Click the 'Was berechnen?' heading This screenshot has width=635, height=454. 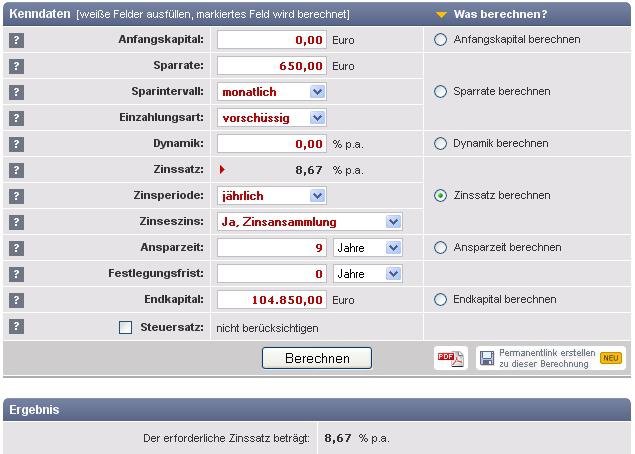[x=500, y=14]
